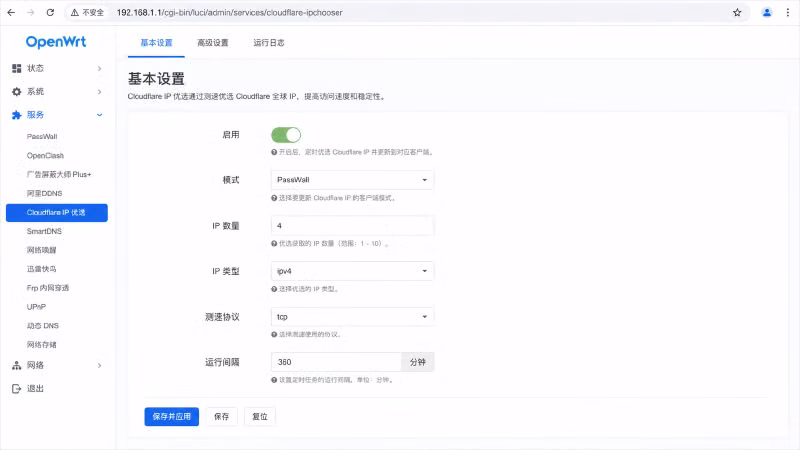The image size is (800, 450).
Task: Open the browser profile avatar
Action: tap(766, 12)
